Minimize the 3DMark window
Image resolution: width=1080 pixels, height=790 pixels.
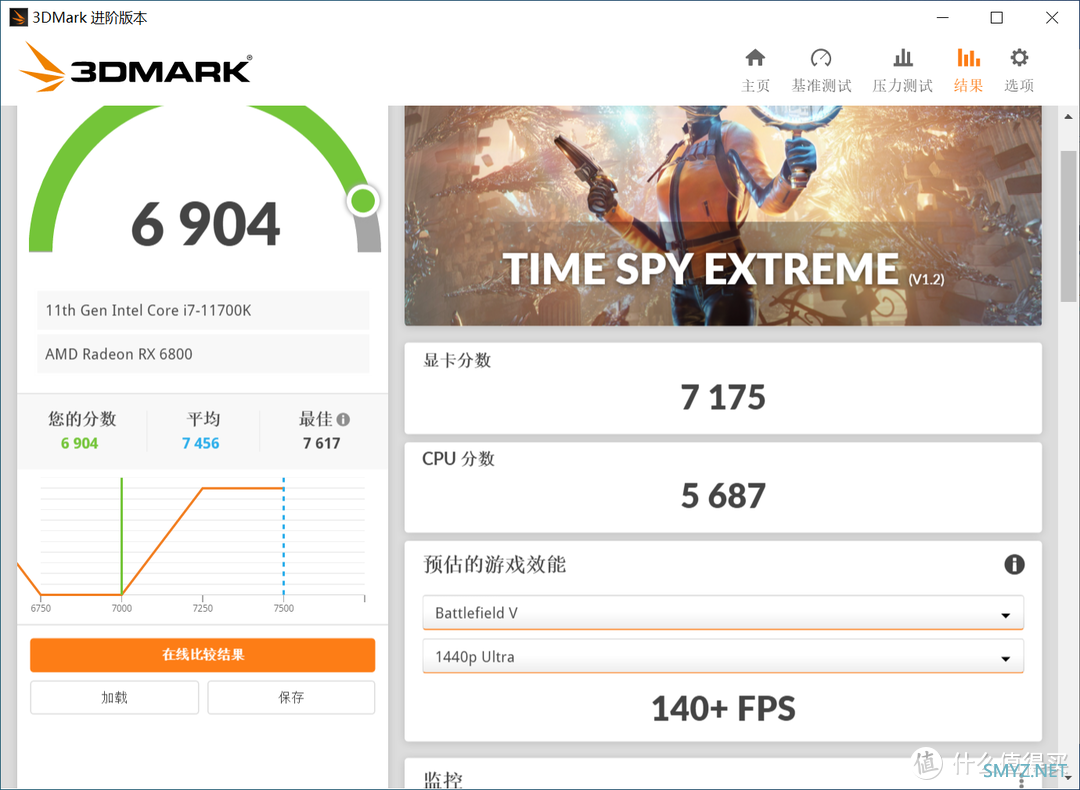coord(943,17)
